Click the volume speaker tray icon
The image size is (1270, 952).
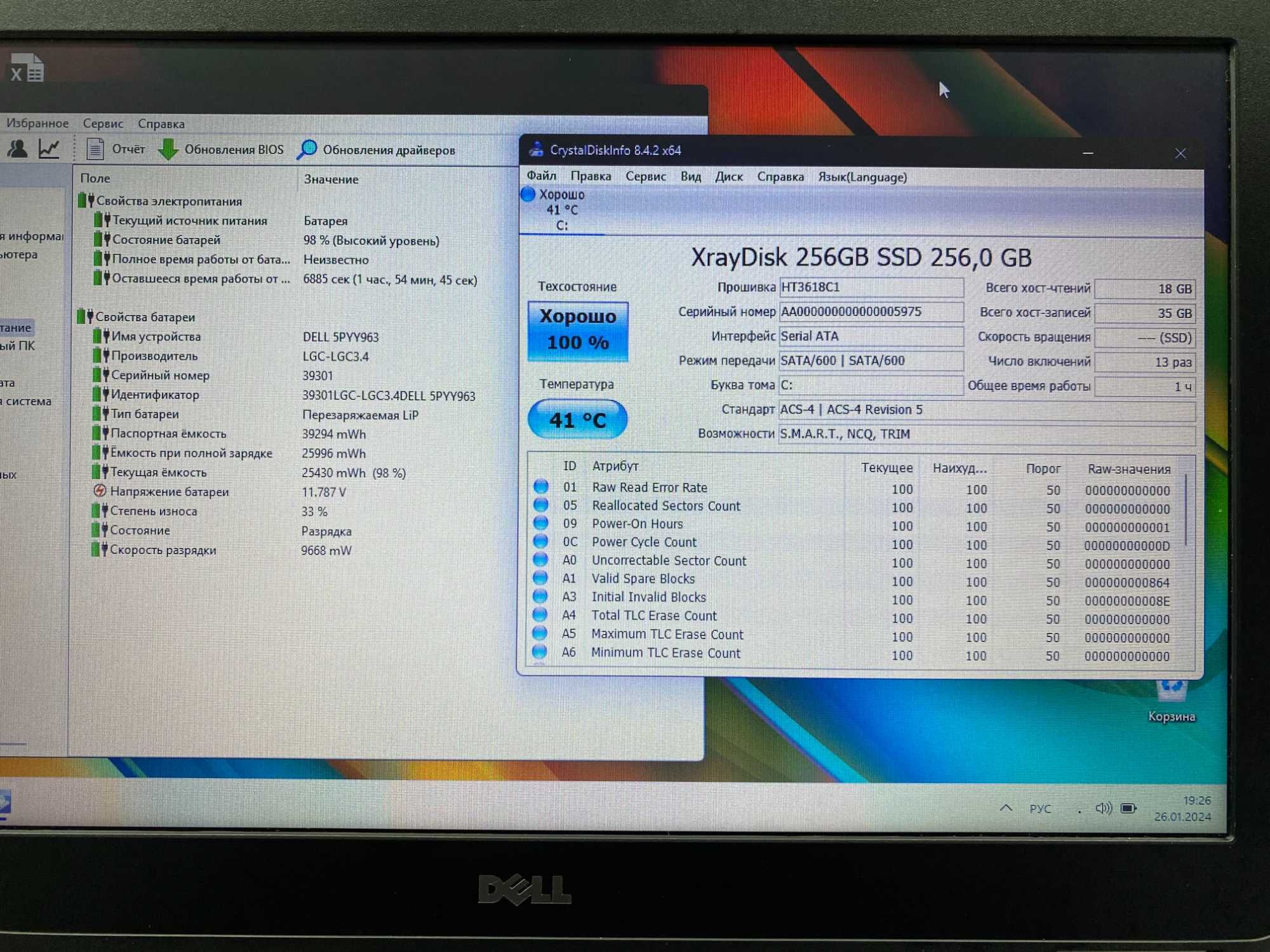(x=1104, y=808)
